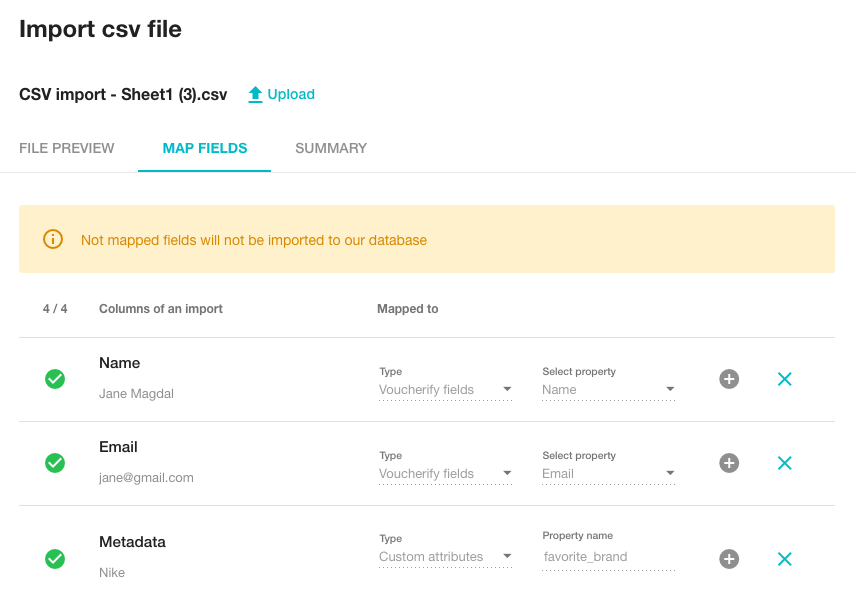This screenshot has width=856, height=607.
Task: Click the green checkmark beside Metadata
Action: [55, 559]
